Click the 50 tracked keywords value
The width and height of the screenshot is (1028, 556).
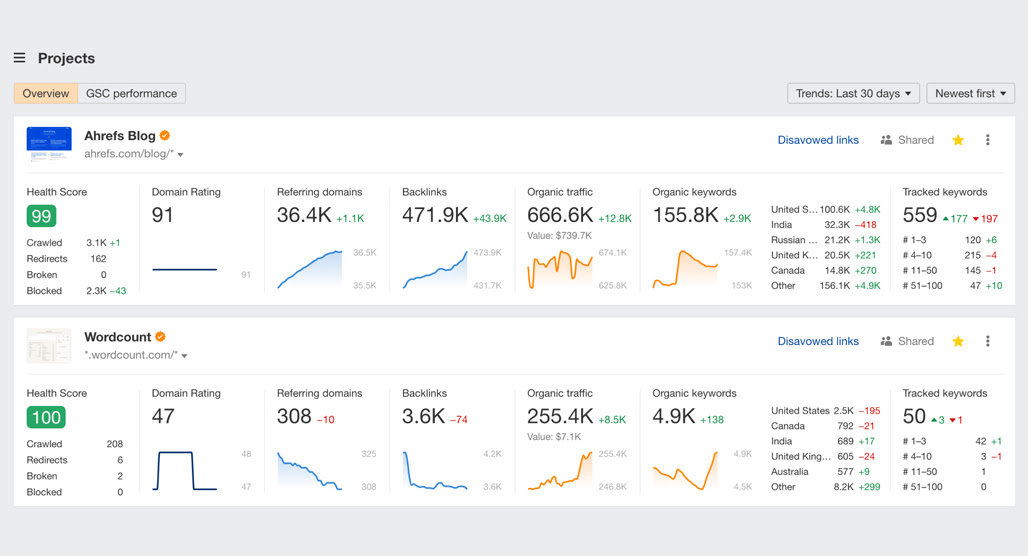914,416
